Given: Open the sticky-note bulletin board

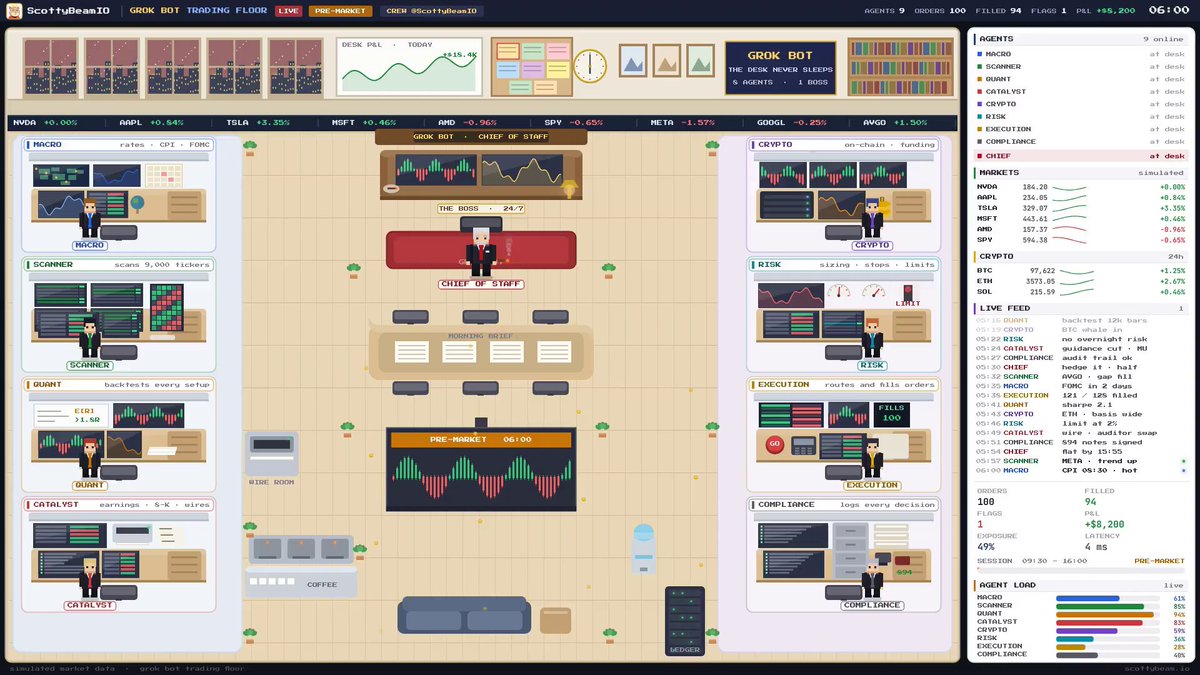Looking at the screenshot, I should point(531,67).
